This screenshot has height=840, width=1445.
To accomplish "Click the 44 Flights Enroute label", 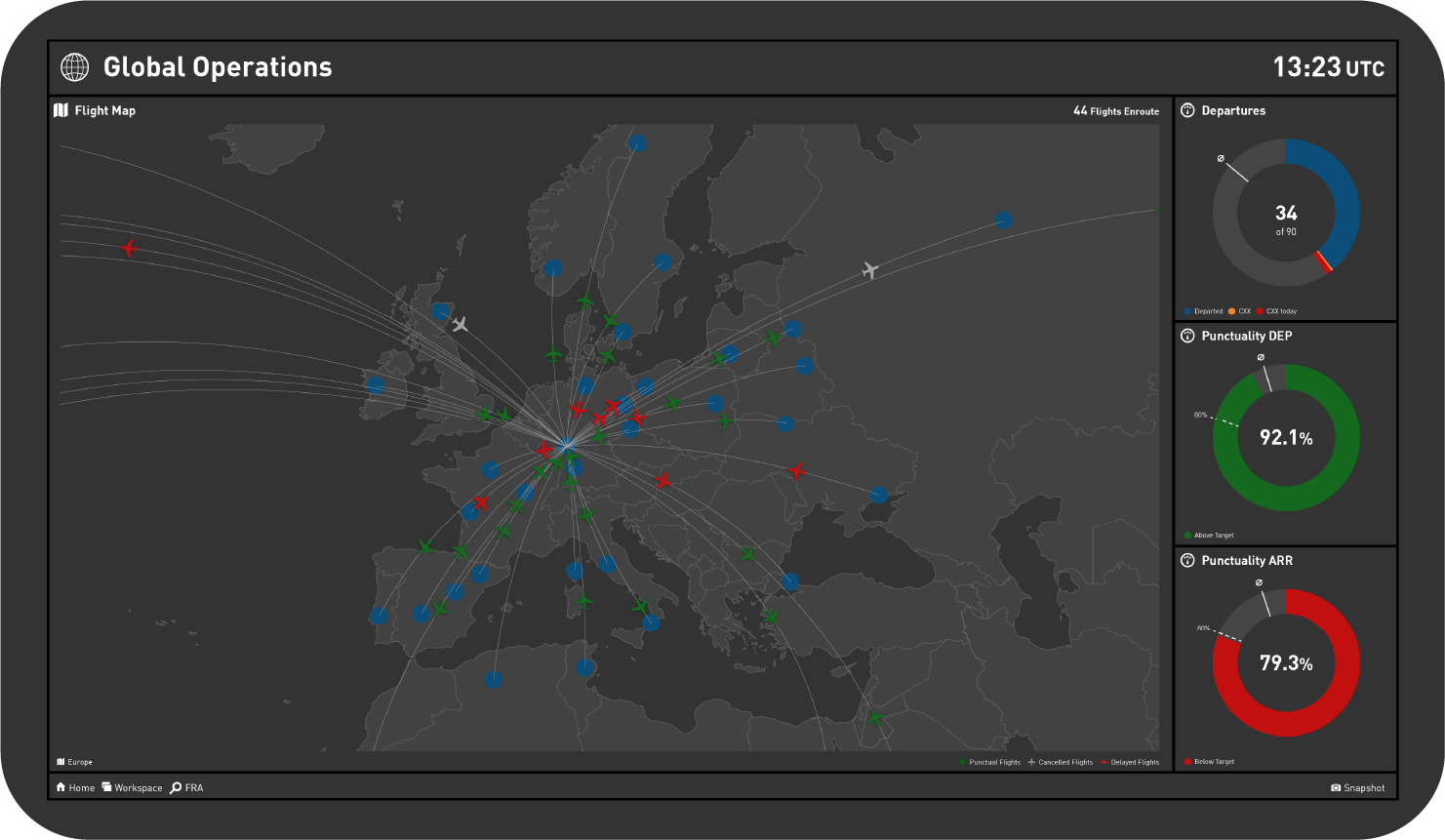I will 1116,111.
